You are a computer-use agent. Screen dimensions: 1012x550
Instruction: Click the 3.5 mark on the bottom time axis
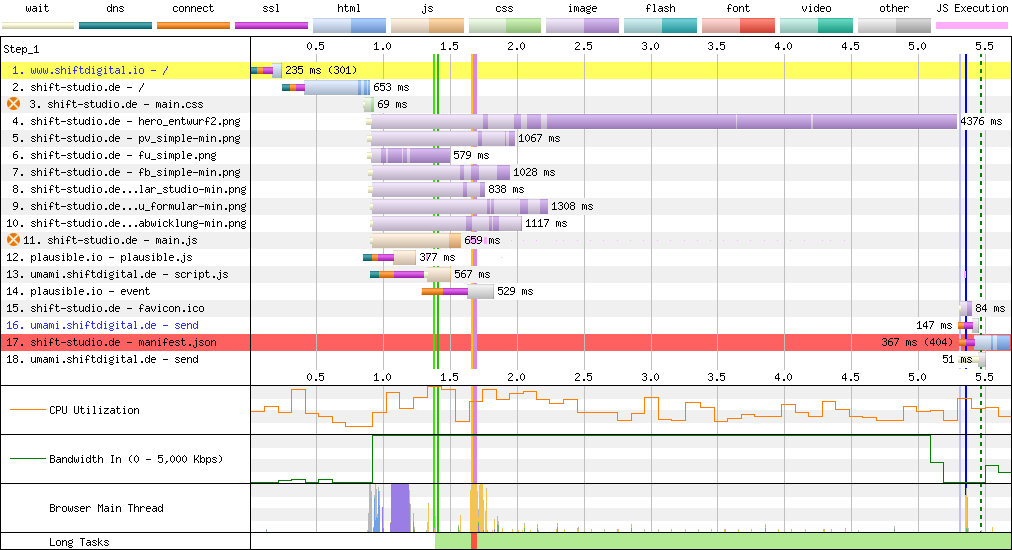pos(716,376)
